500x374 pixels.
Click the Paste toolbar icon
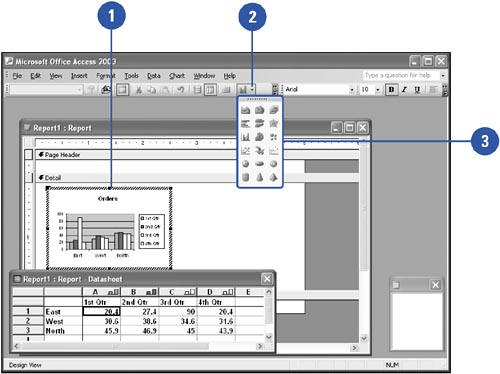coord(165,89)
